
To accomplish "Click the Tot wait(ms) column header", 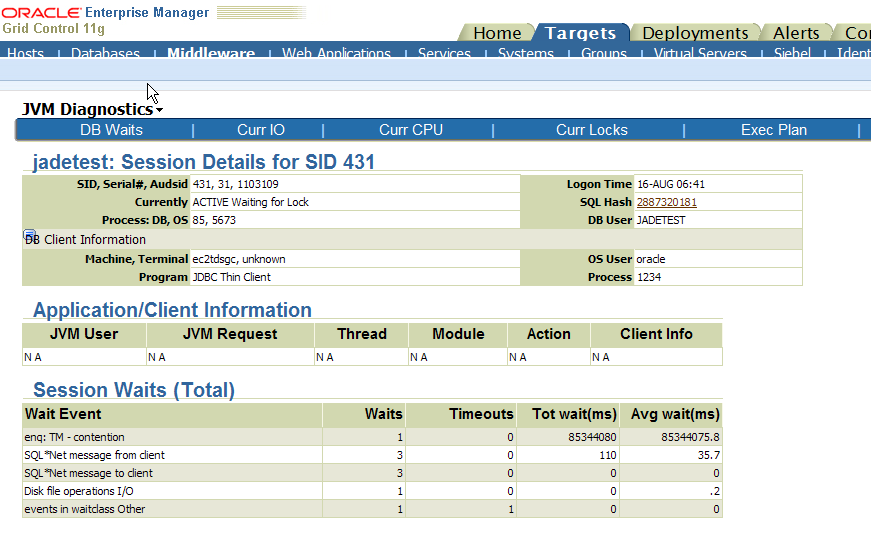I will 568,414.
